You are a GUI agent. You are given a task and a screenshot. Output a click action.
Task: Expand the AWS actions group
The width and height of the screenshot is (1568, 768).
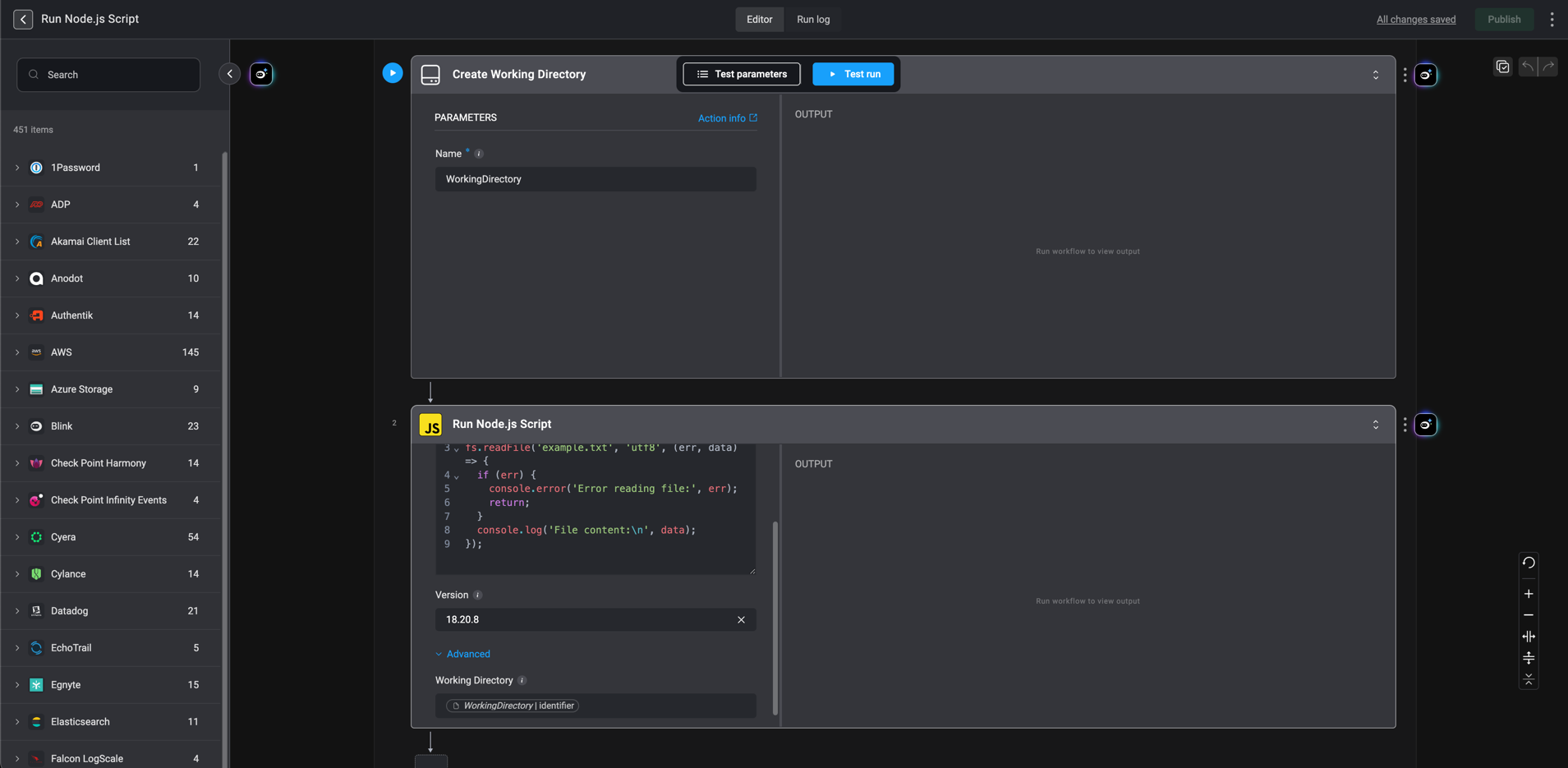click(x=17, y=352)
